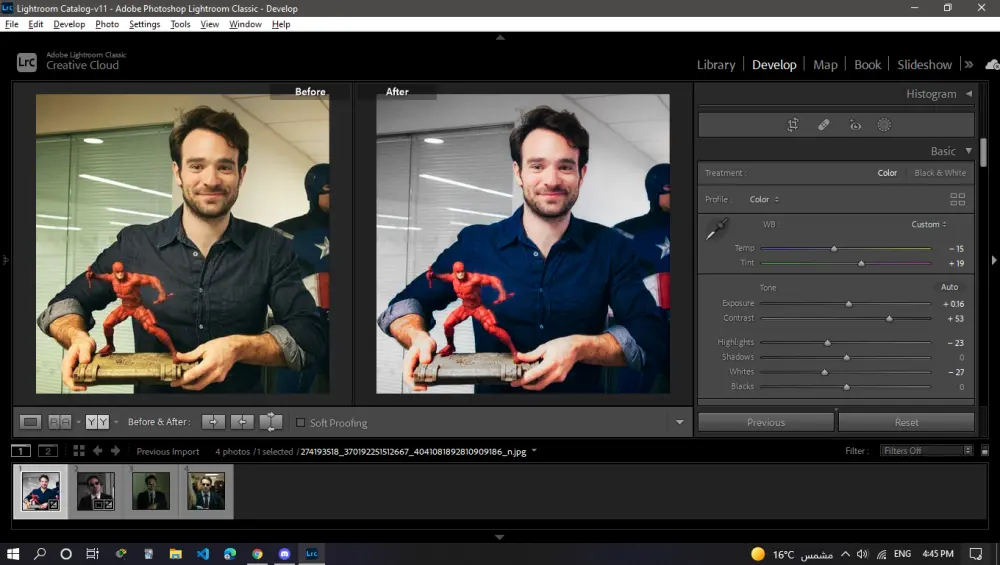Switch to Loupe view in toolbar

tap(31, 422)
